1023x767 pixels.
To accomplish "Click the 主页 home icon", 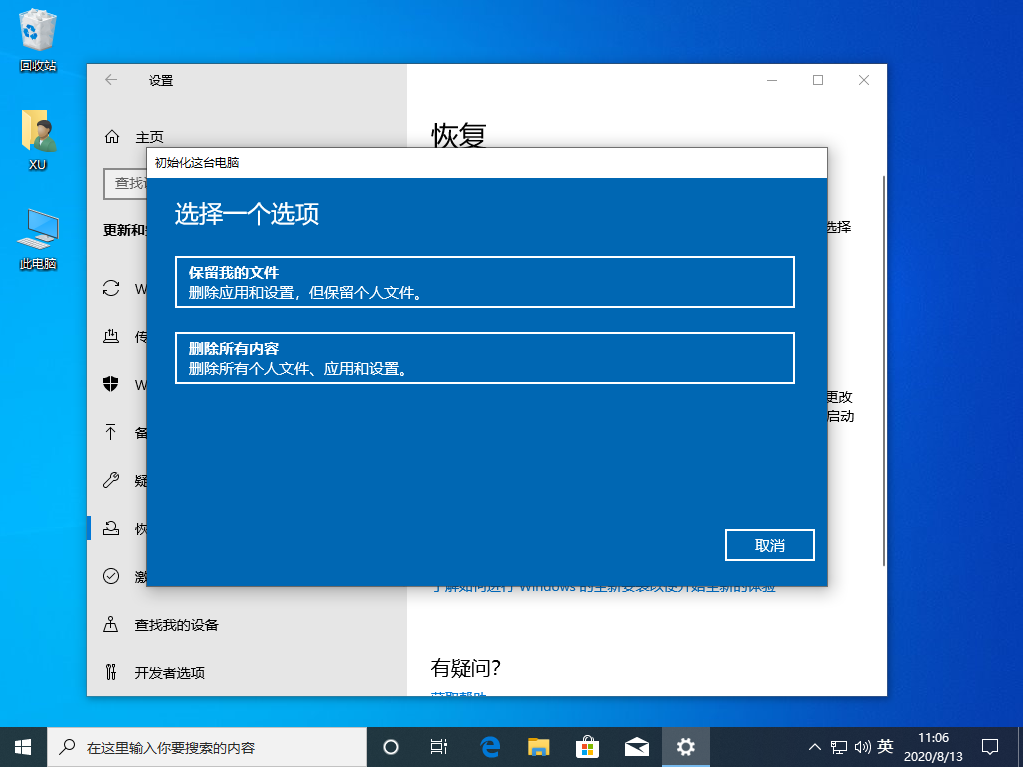I will 113,136.
